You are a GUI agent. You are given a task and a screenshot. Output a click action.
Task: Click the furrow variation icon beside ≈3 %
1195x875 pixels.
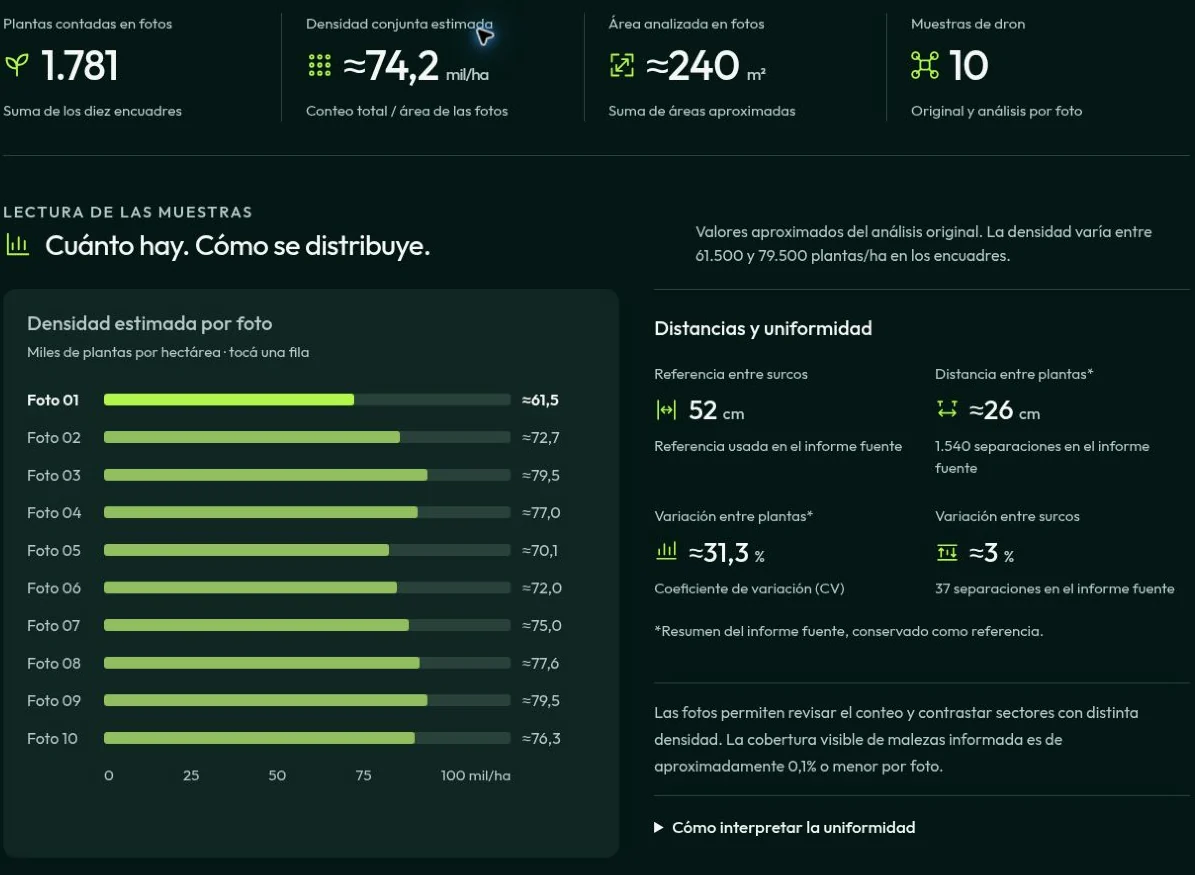947,552
